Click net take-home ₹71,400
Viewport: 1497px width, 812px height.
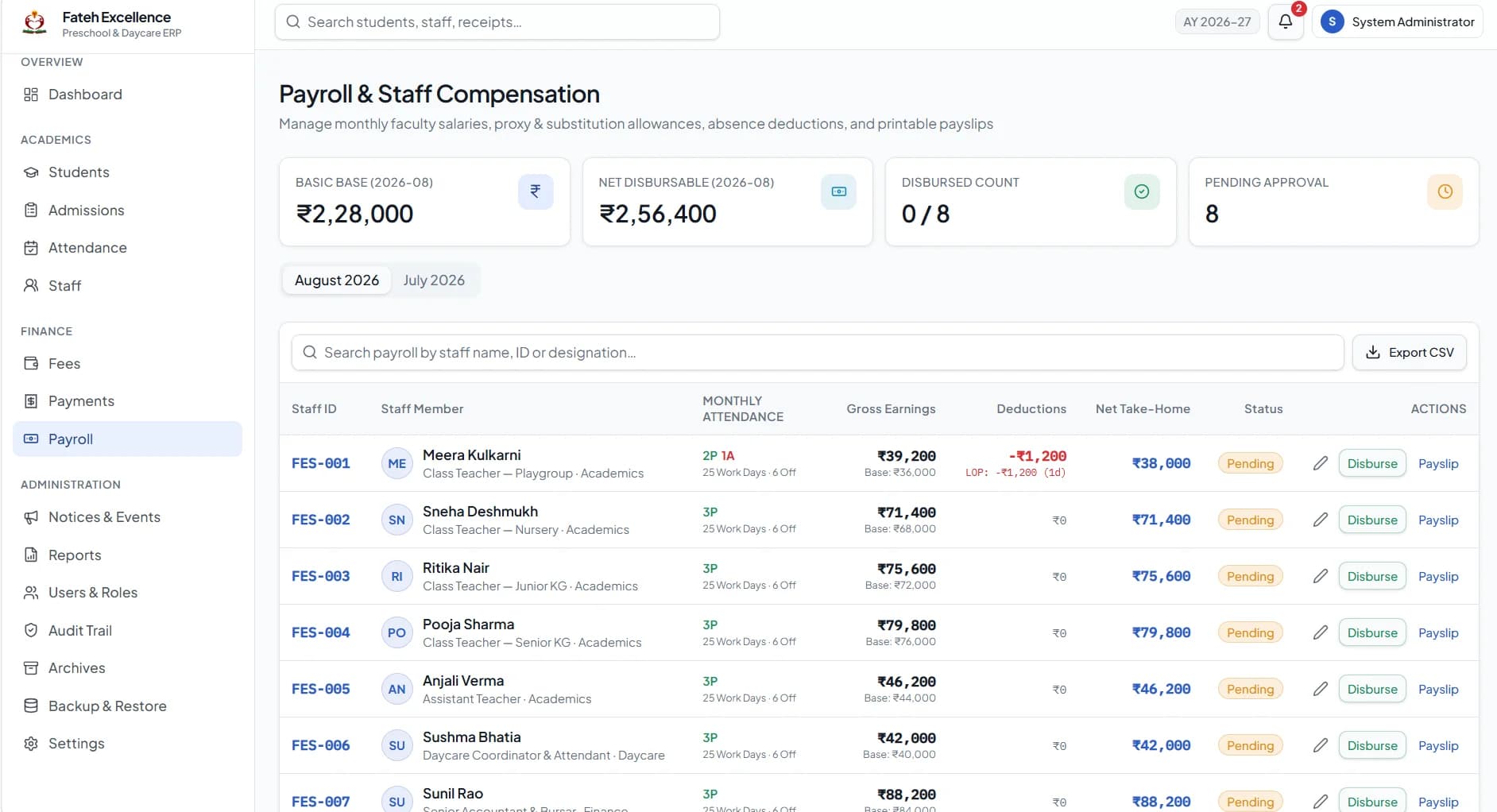[1161, 520]
